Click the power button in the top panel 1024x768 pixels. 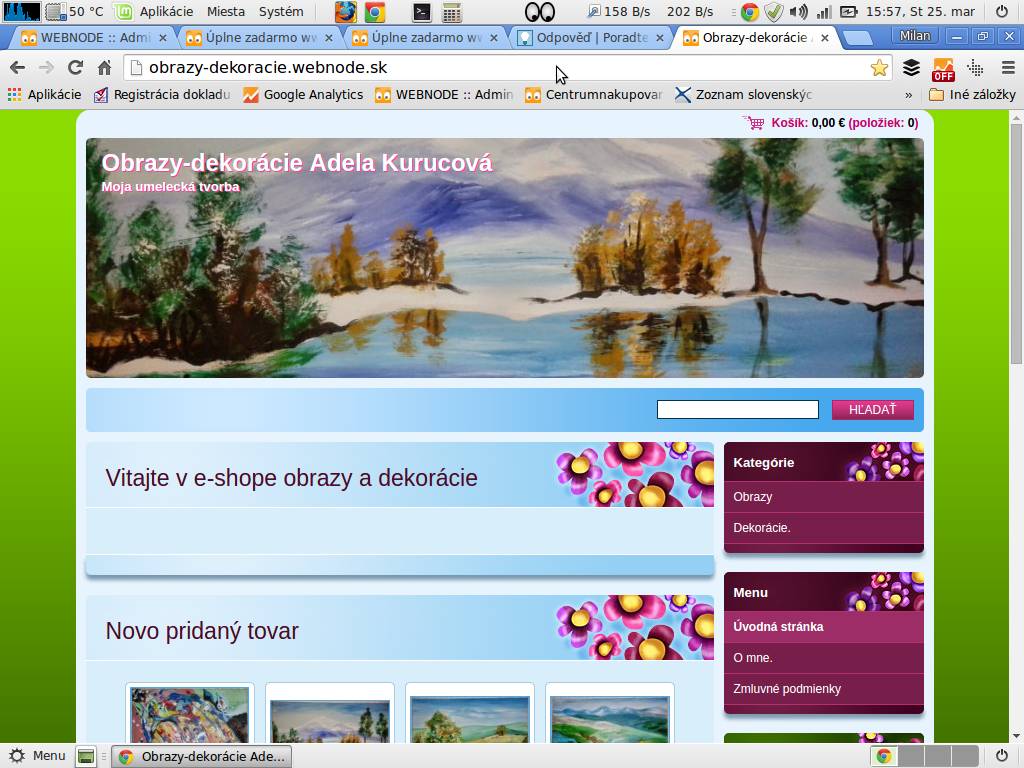[x=1002, y=12]
